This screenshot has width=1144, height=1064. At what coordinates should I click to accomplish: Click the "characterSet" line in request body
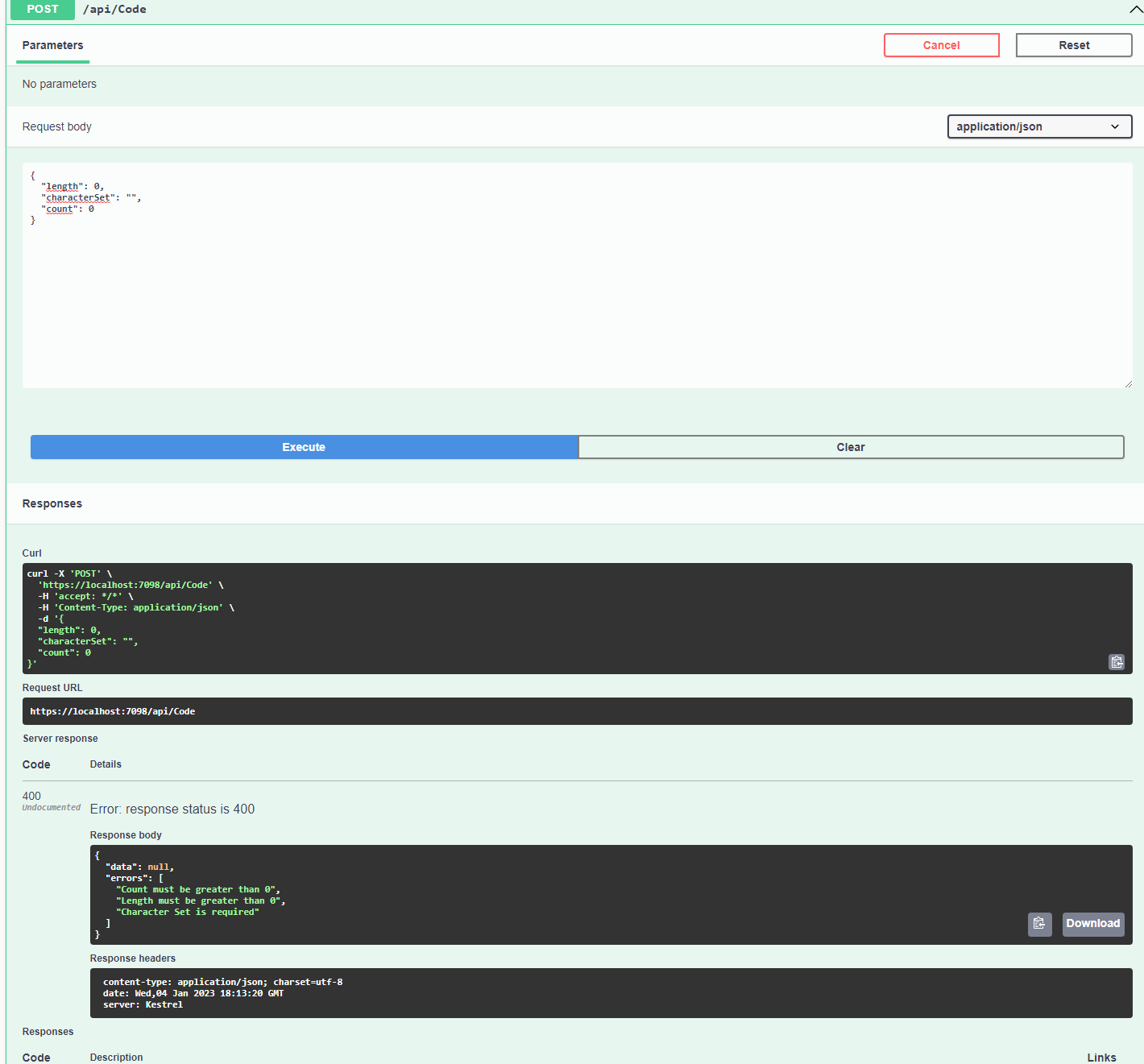pyautogui.click(x=91, y=198)
